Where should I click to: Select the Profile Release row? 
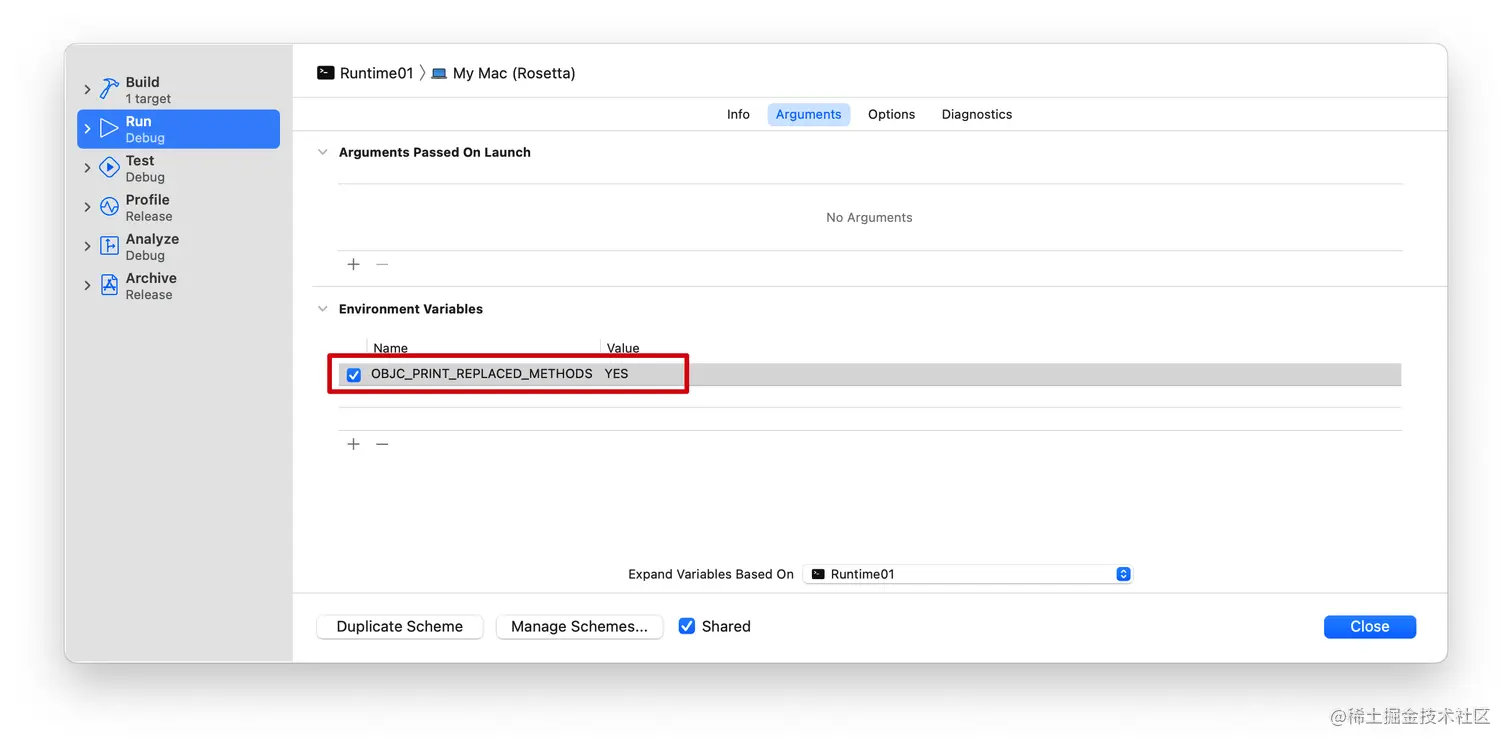tap(178, 207)
